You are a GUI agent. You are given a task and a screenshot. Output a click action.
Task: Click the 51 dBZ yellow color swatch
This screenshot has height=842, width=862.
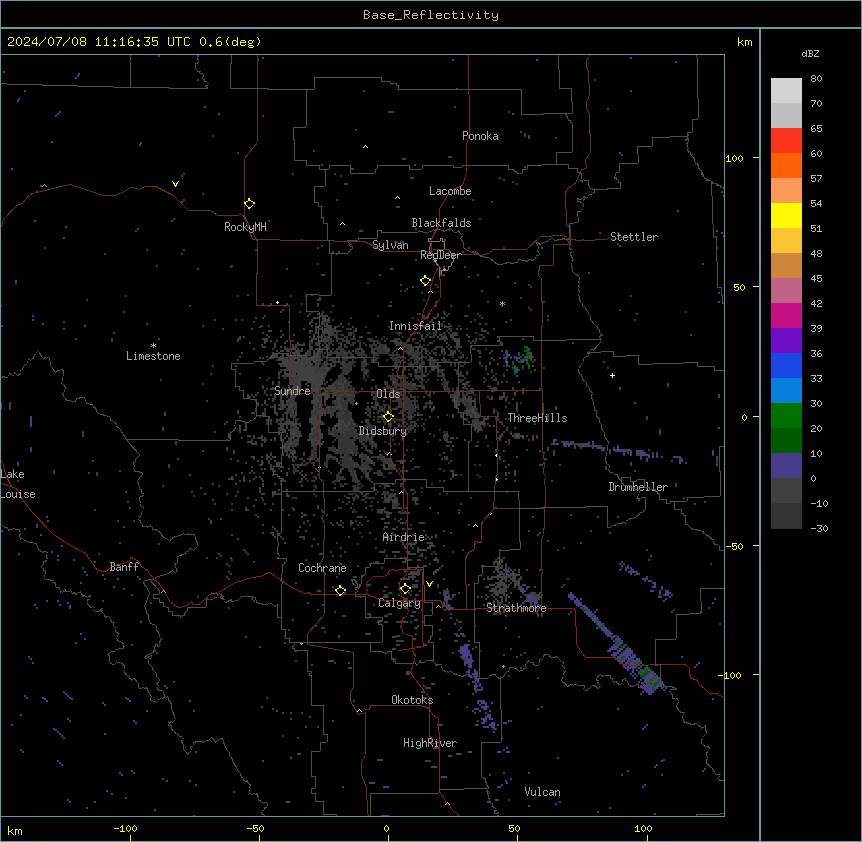click(x=786, y=215)
